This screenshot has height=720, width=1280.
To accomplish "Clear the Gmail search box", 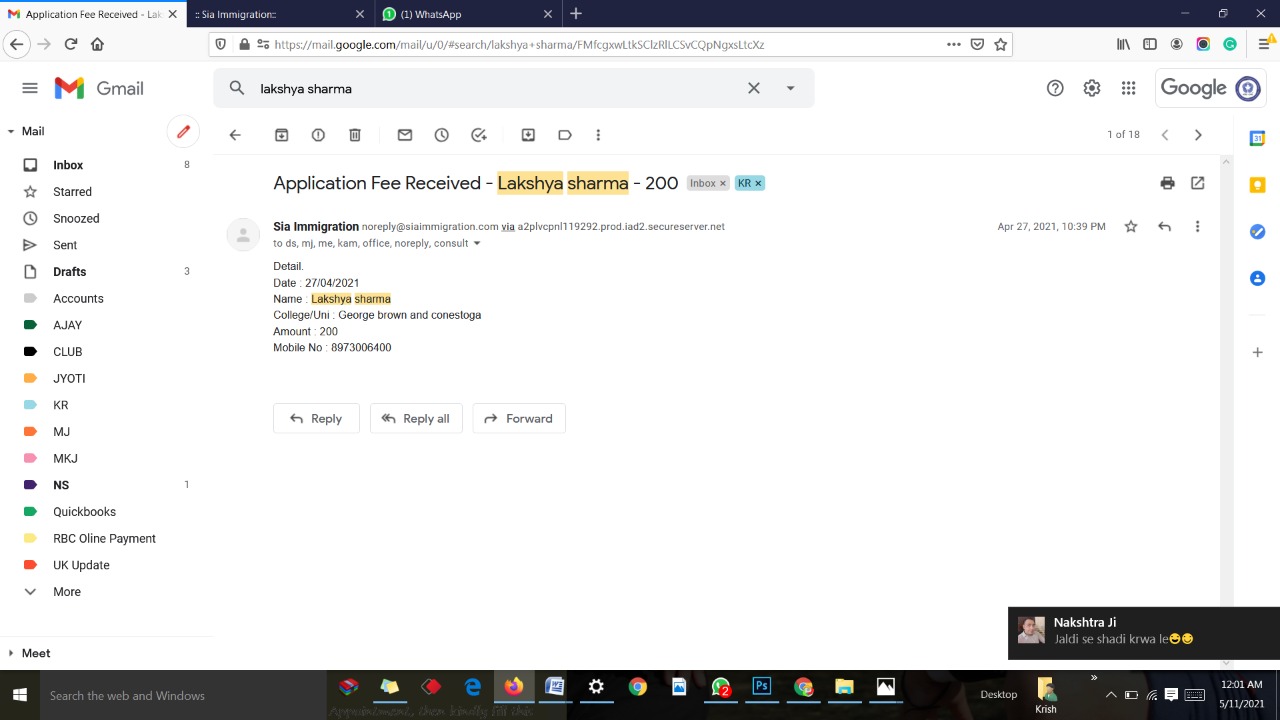I will 754,88.
